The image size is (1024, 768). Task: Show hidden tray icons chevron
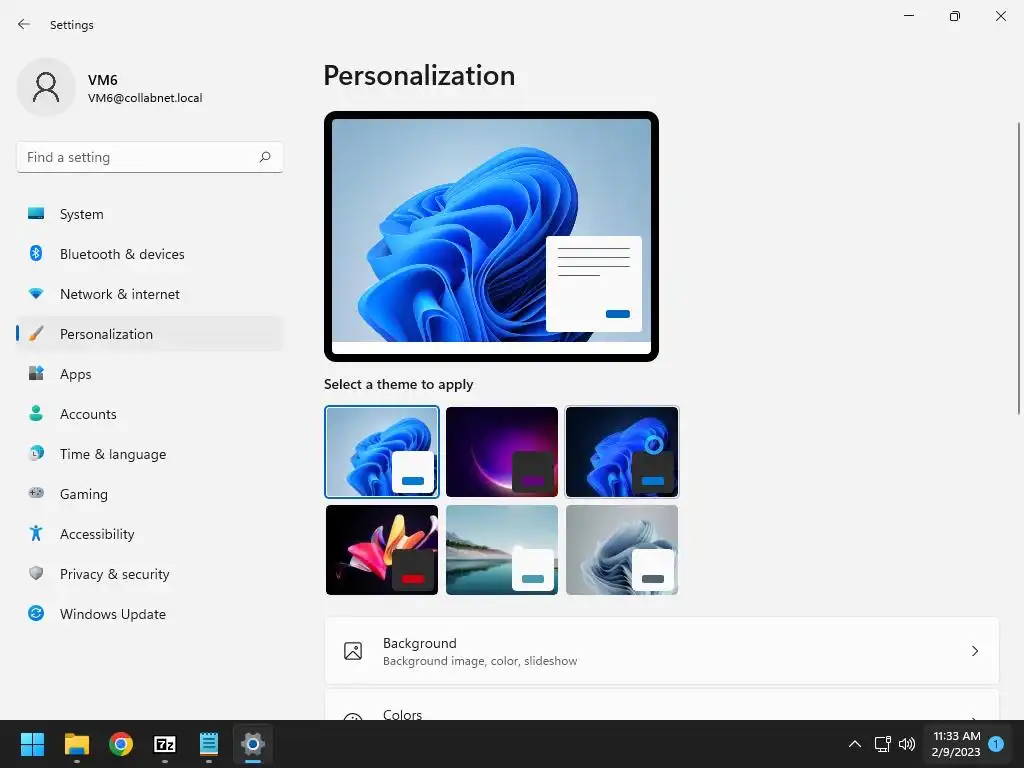point(854,744)
